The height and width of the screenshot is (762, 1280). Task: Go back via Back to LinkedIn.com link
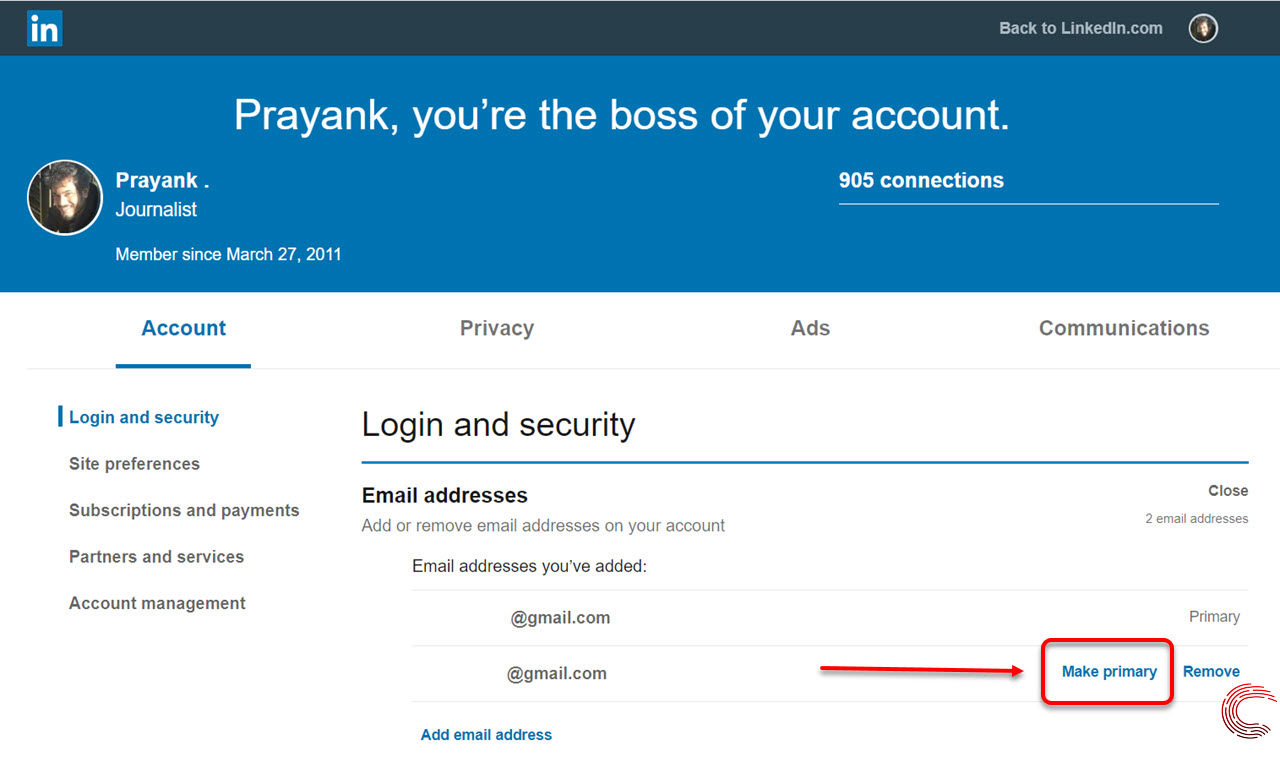point(1081,28)
